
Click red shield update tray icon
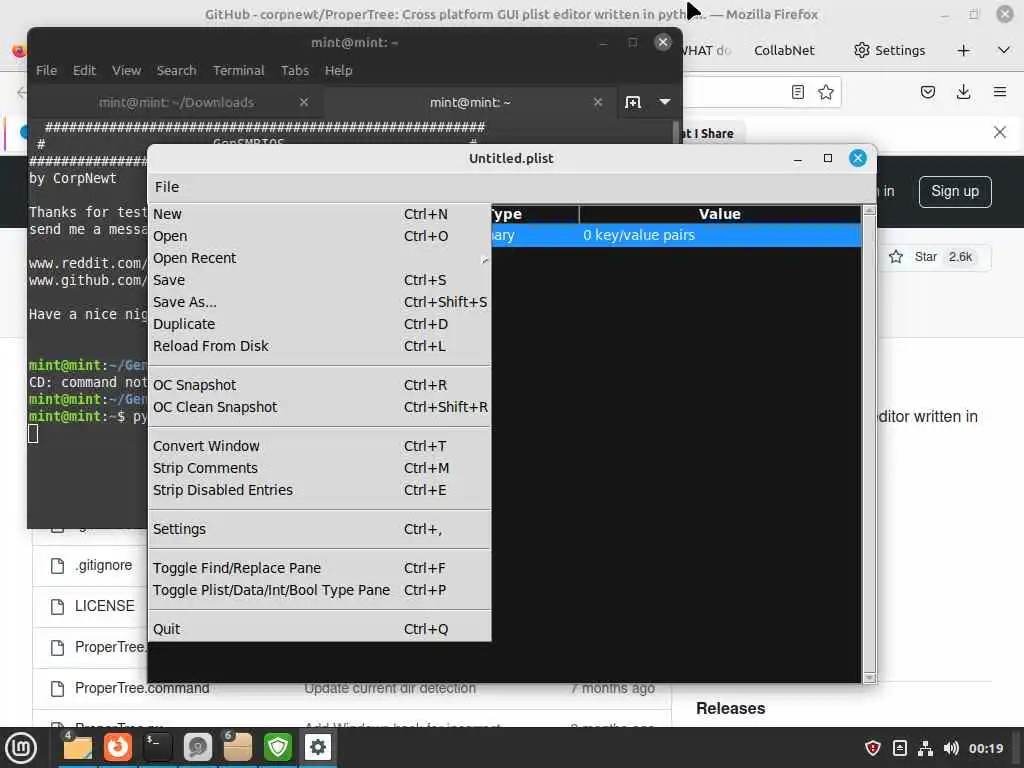pyautogui.click(x=872, y=748)
